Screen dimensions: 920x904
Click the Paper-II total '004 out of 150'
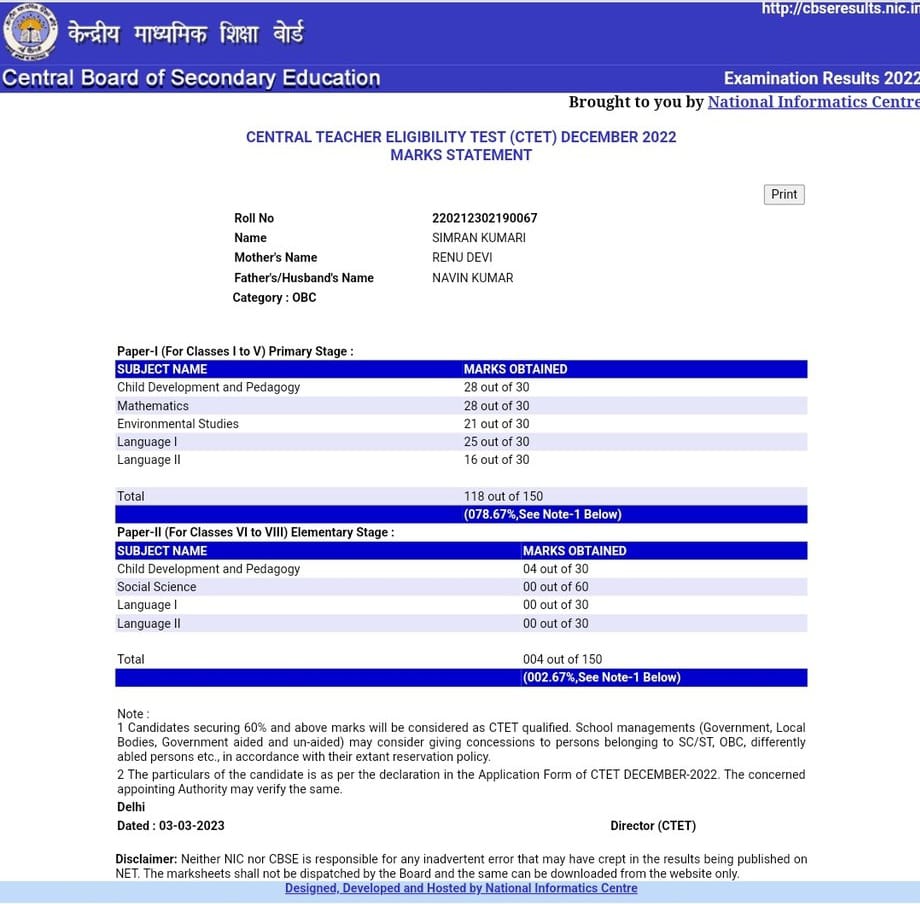click(x=563, y=659)
